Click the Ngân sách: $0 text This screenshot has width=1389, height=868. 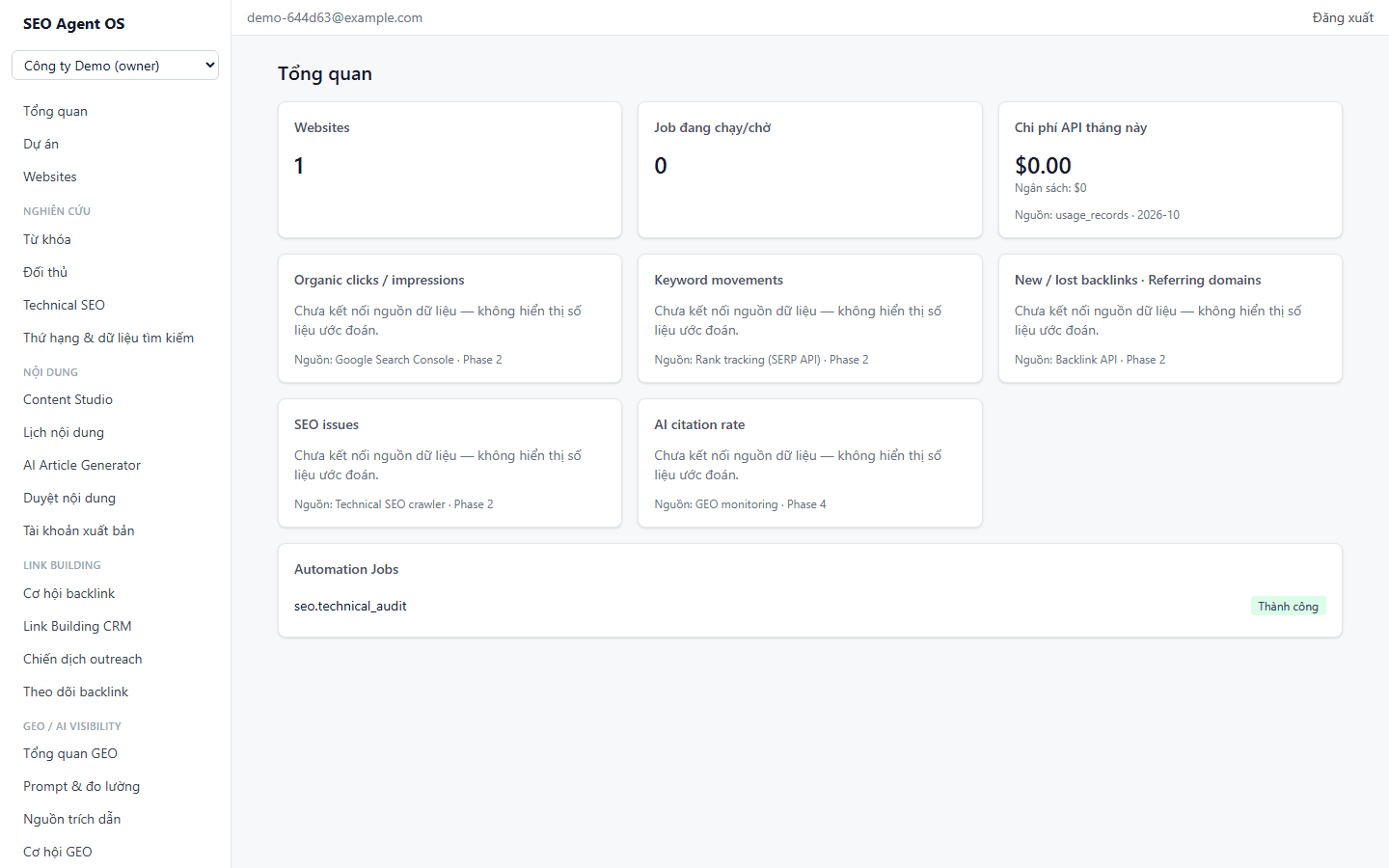[1050, 188]
